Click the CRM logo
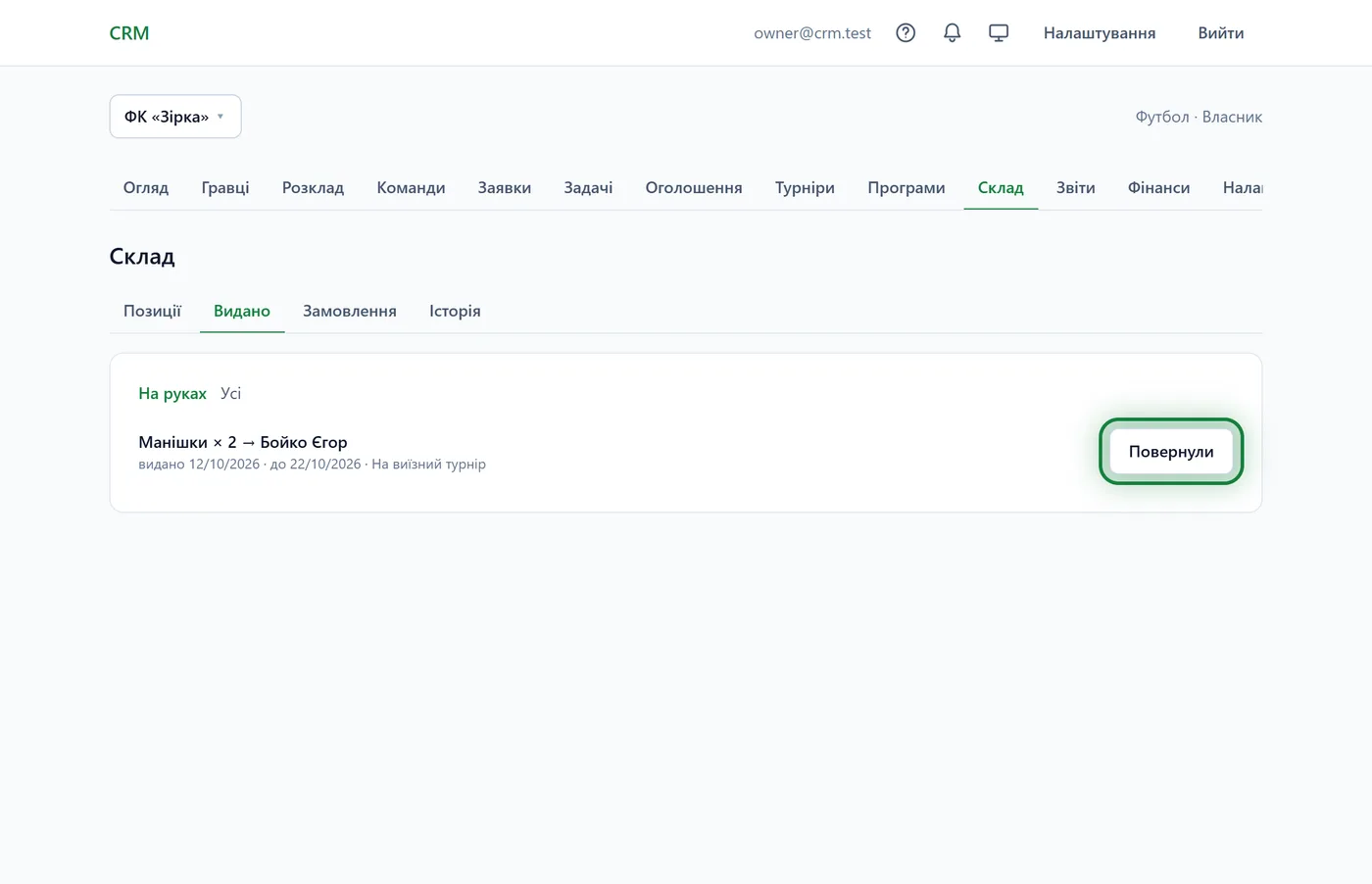1372x884 pixels. 129,33
